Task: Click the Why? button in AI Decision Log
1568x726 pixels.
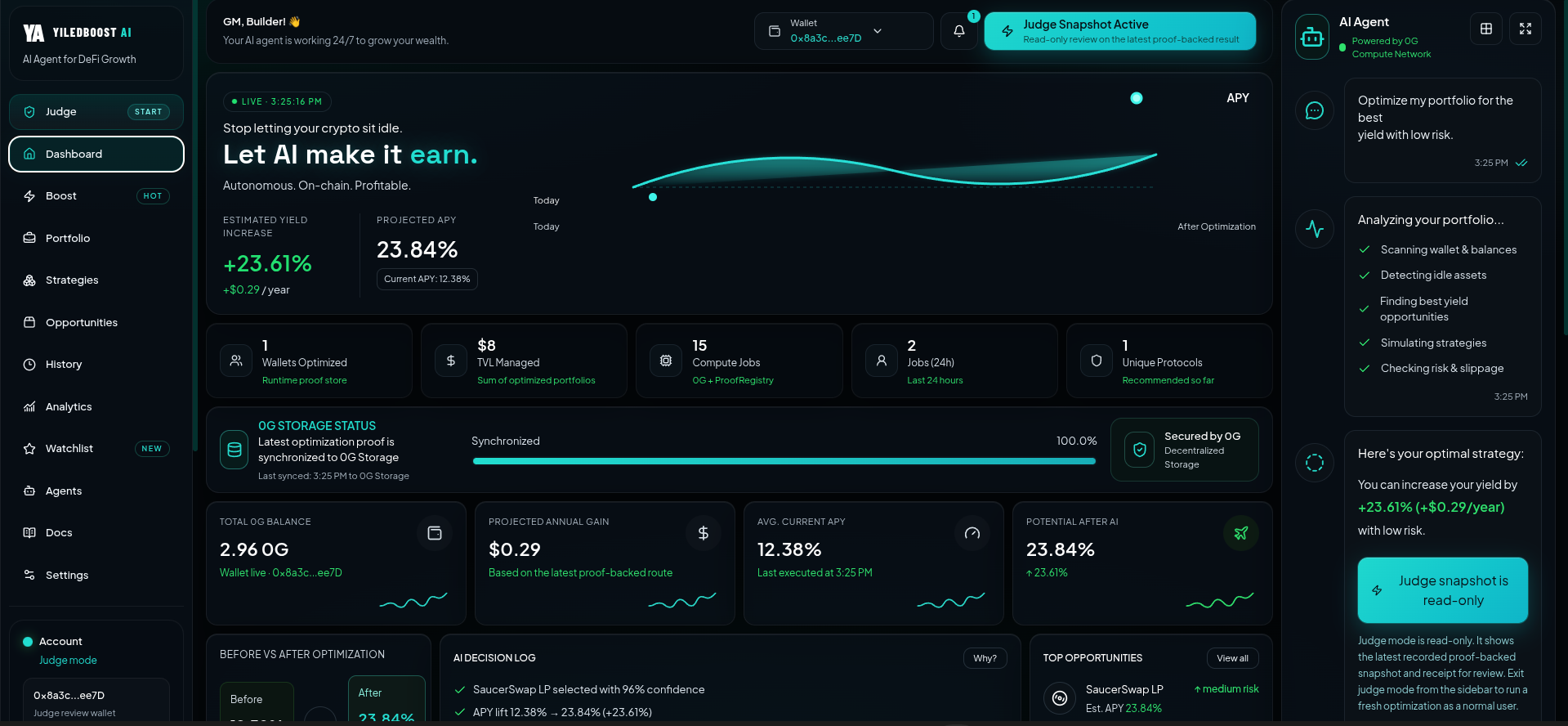Action: (x=985, y=658)
